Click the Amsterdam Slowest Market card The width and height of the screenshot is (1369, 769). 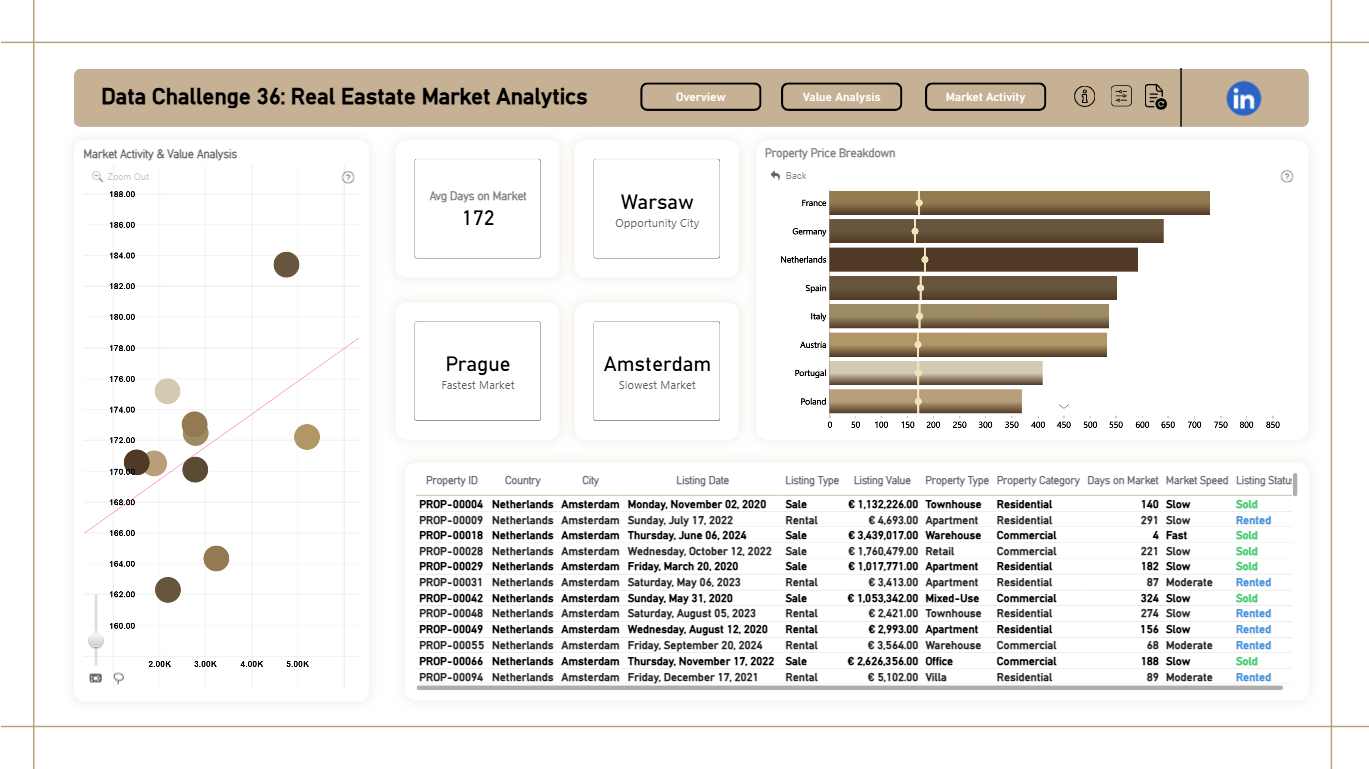[x=656, y=371]
